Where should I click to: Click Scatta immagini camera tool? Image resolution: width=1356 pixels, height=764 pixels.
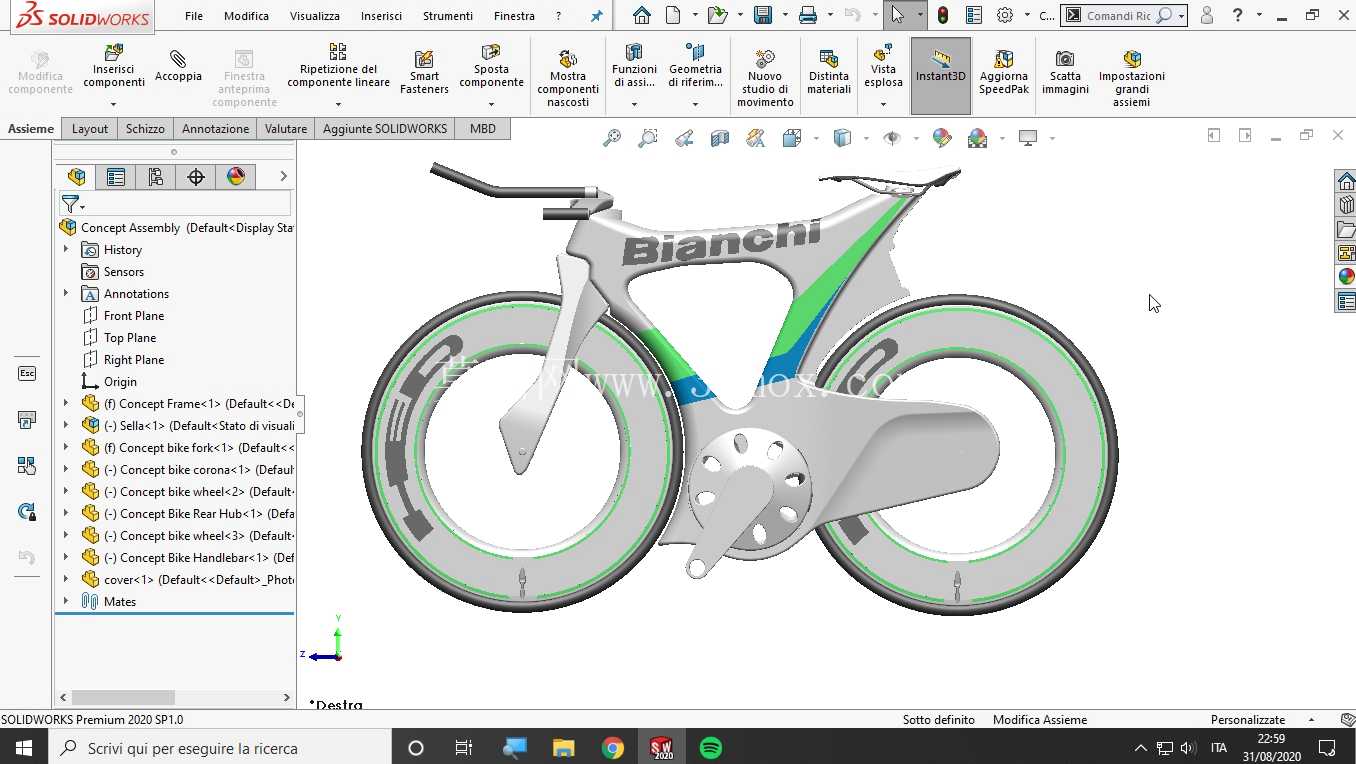point(1065,73)
